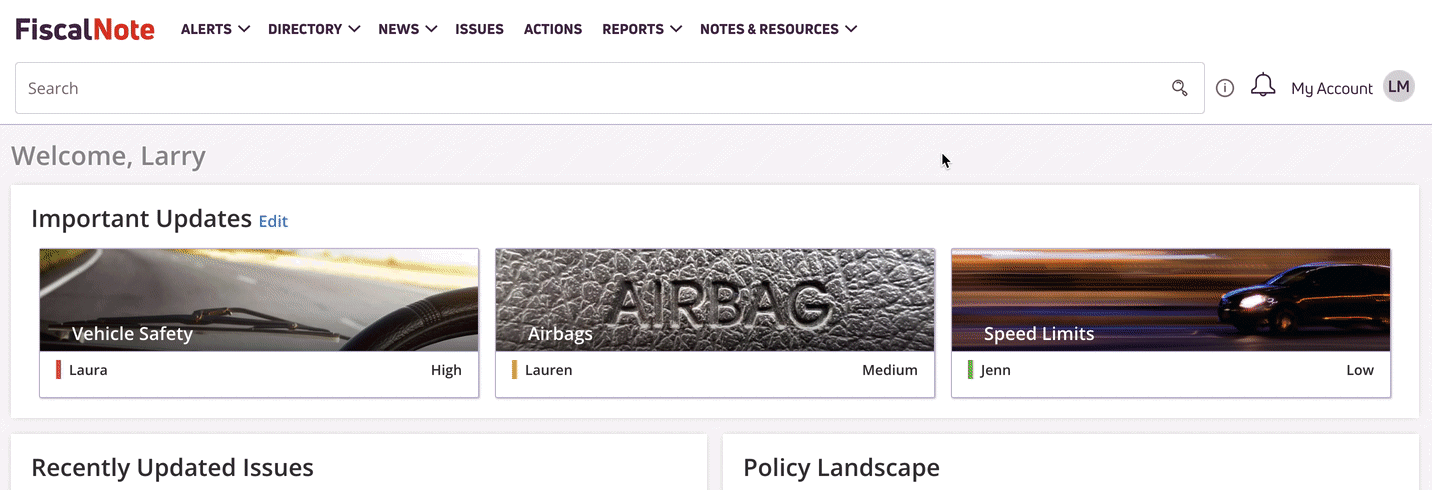Viewport: 1432px width, 490px height.
Task: Open the notifications bell
Action: tap(1263, 86)
